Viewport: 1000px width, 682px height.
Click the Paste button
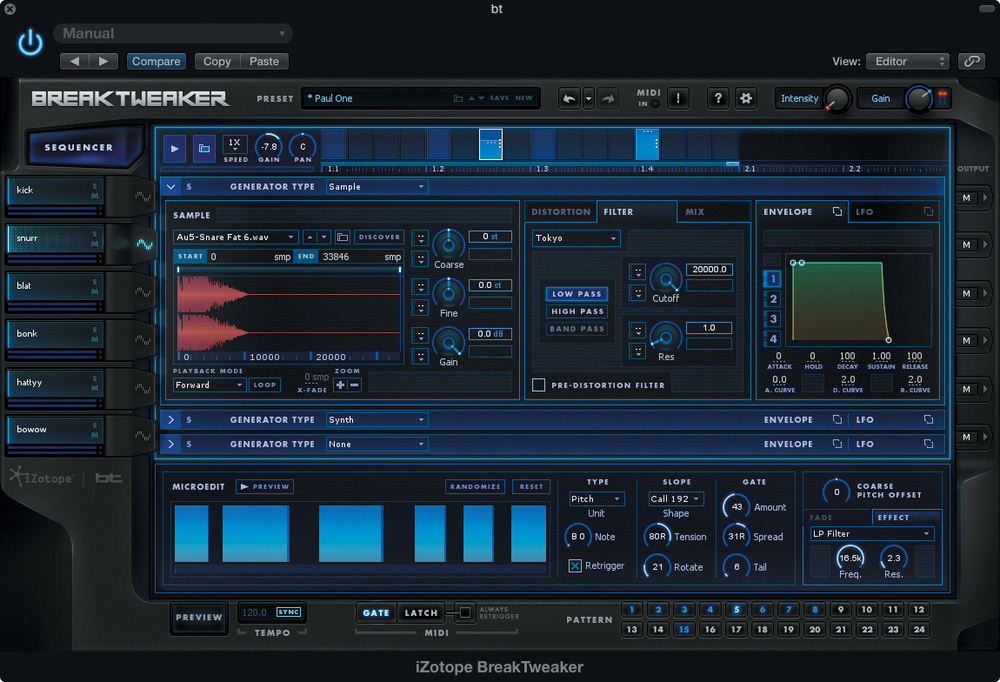pos(264,61)
